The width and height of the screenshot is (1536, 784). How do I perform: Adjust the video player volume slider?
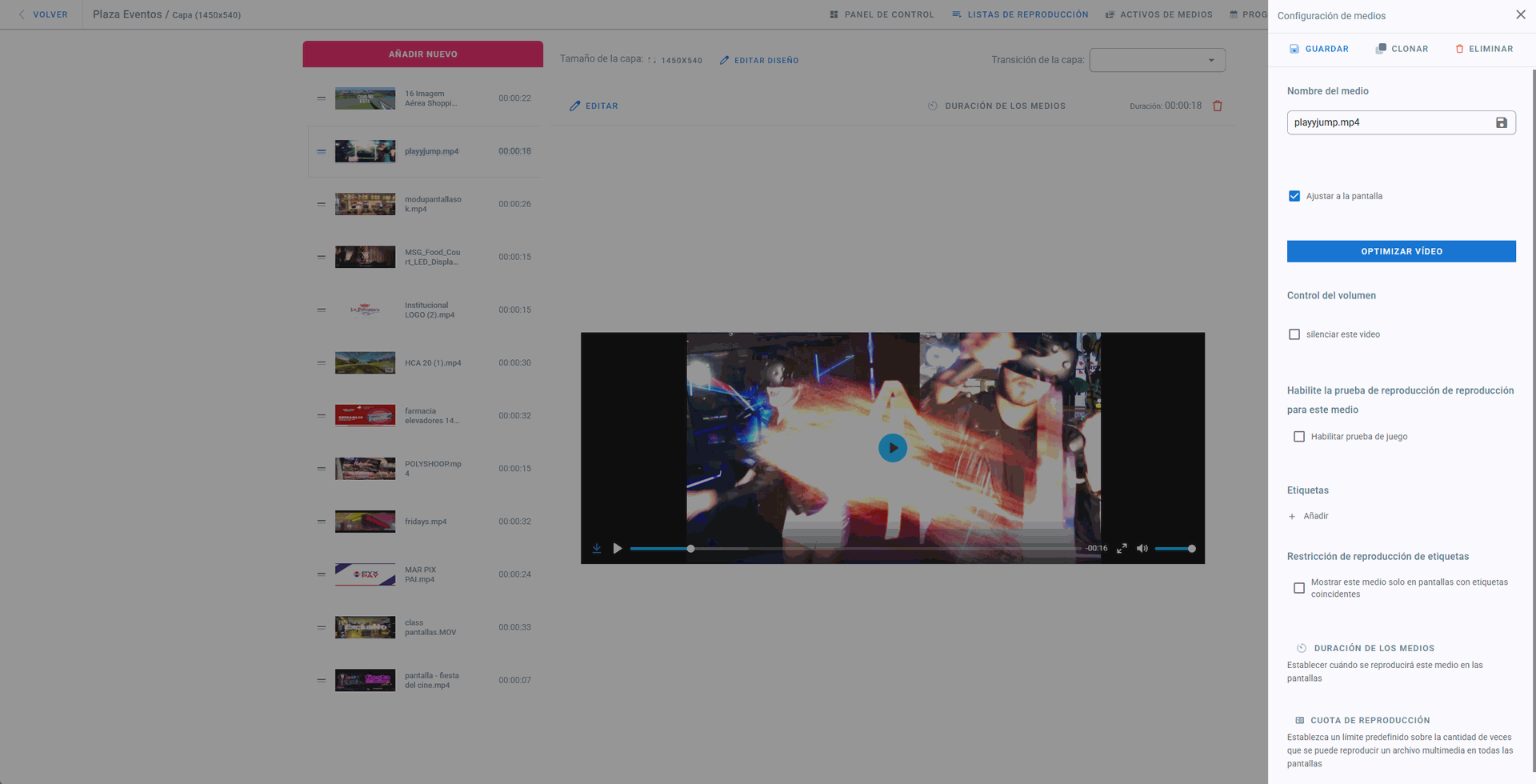pos(1174,549)
